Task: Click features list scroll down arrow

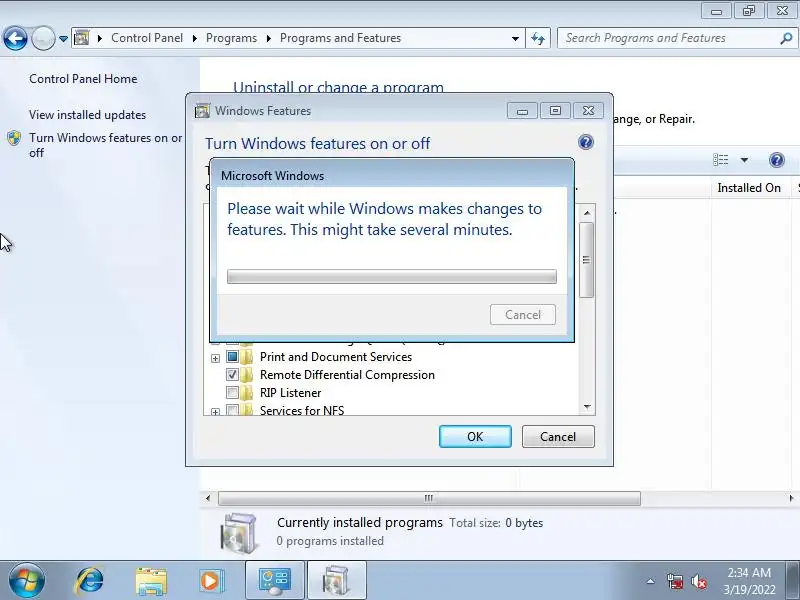Action: [x=587, y=407]
